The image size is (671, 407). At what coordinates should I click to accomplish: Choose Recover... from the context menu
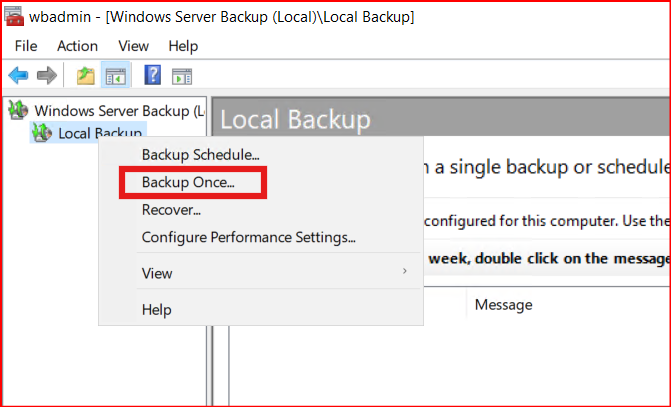171,210
